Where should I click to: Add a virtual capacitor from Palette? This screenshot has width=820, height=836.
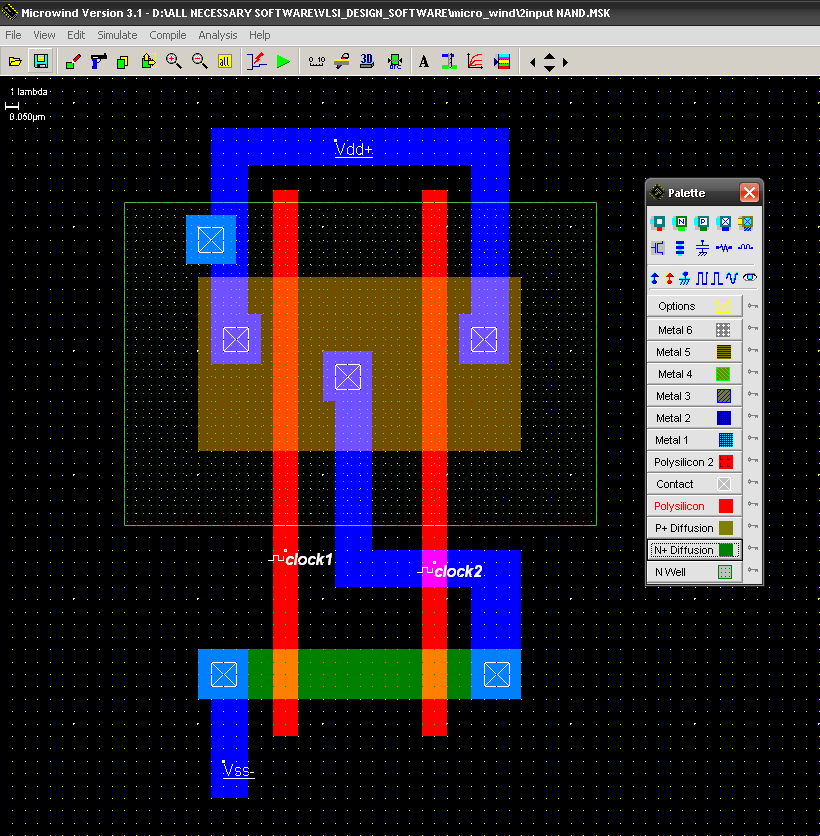tap(702, 248)
